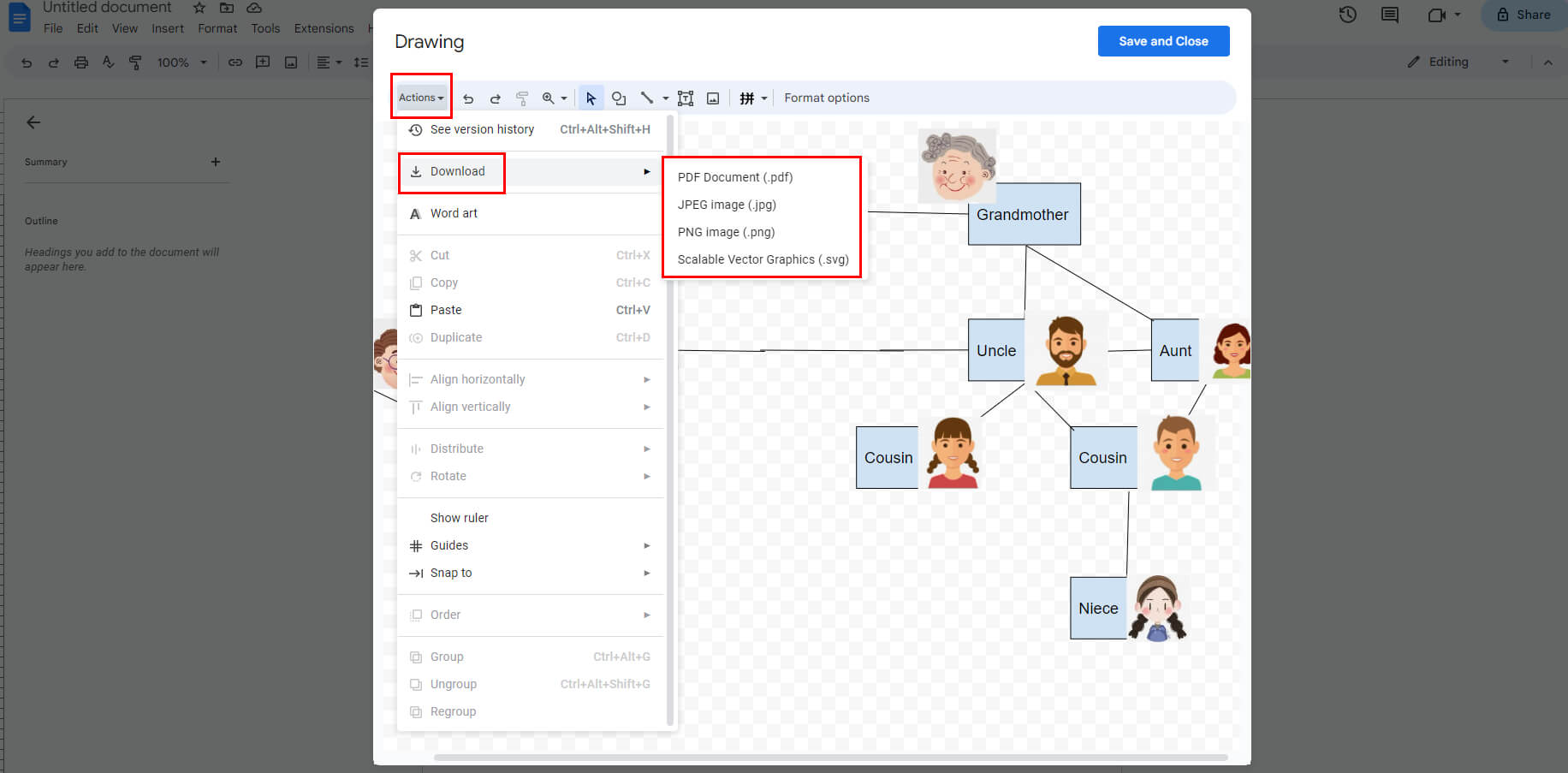Viewport: 1568px width, 773px height.
Task: Select the arrow Select tool
Action: click(591, 98)
